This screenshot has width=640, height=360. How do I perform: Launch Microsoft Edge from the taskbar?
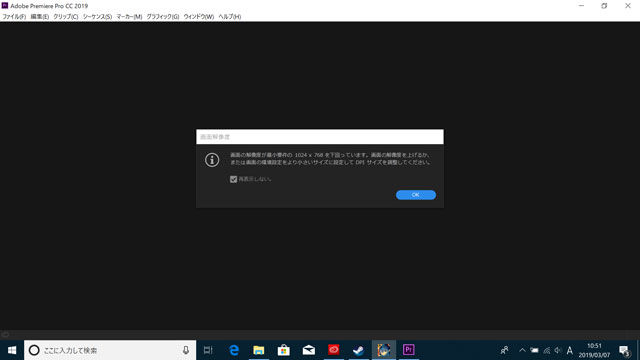(233, 350)
